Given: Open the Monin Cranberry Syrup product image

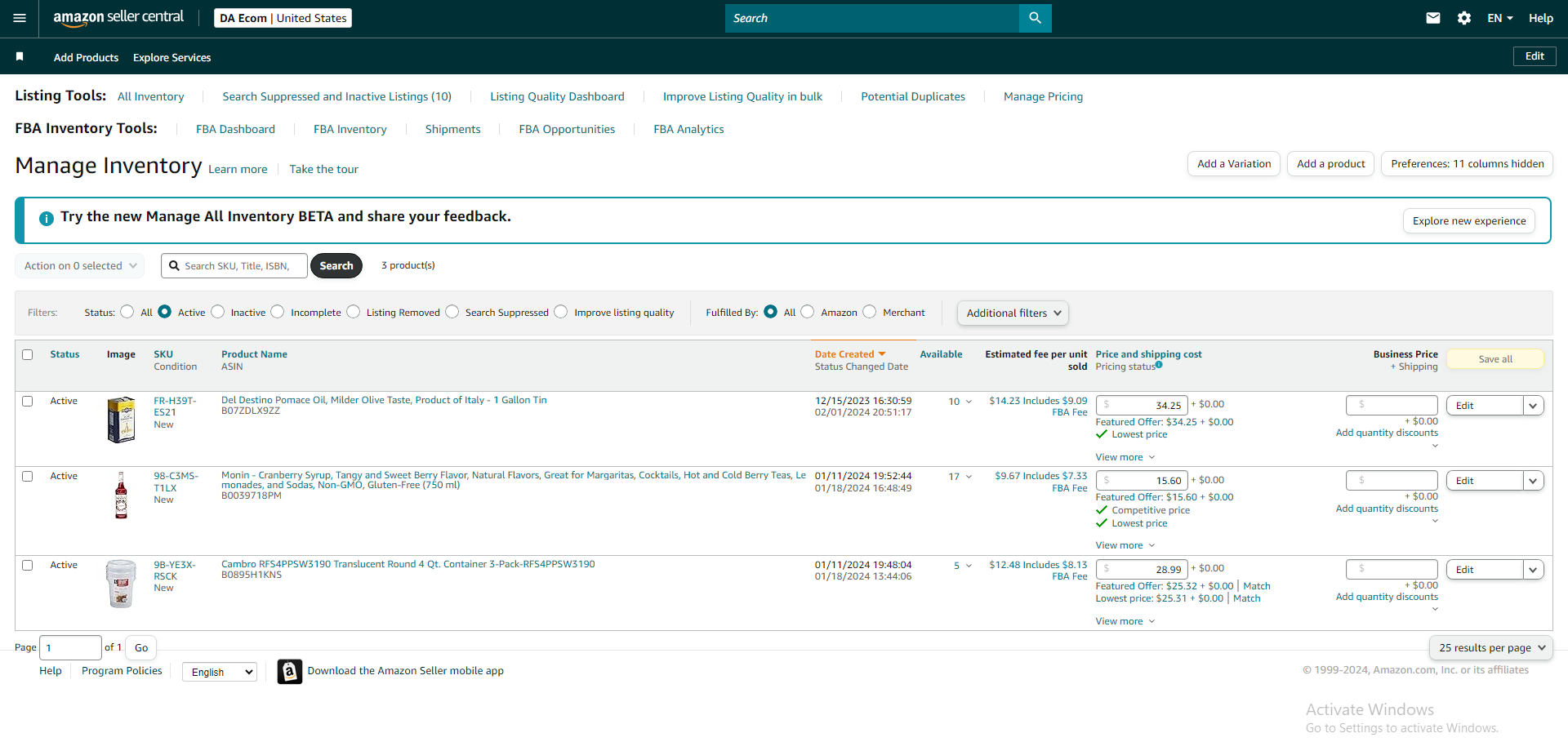Looking at the screenshot, I should click(121, 495).
